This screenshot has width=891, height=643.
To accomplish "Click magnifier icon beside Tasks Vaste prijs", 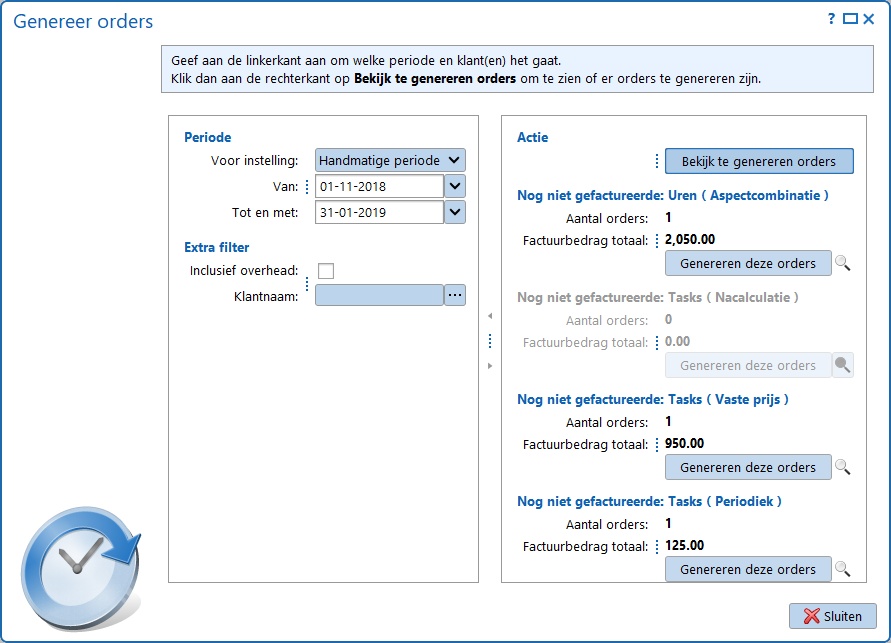I will 843,467.
